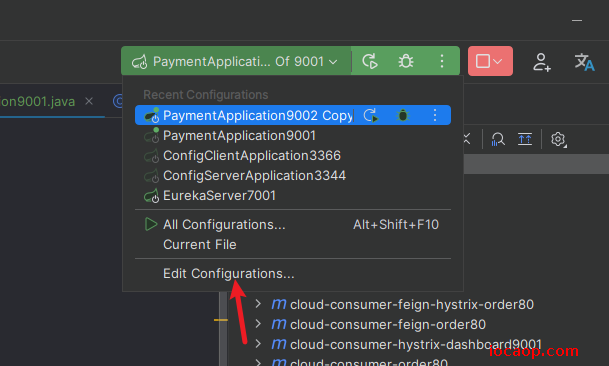Open Maven settings gear icon
This screenshot has width=609, height=366.
pos(558,139)
